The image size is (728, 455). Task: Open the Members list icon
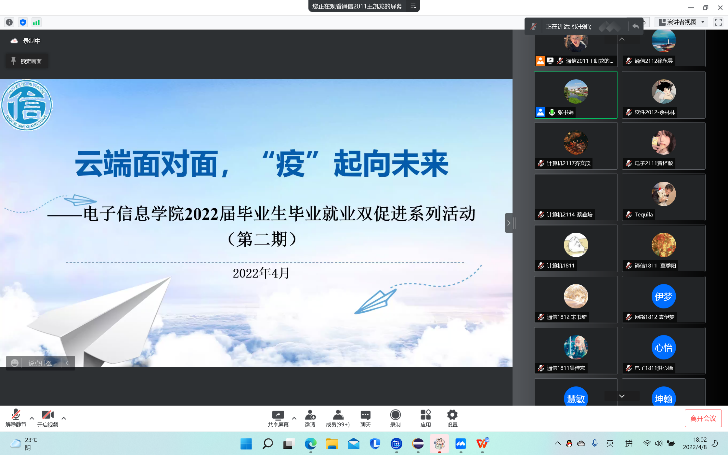[339, 416]
